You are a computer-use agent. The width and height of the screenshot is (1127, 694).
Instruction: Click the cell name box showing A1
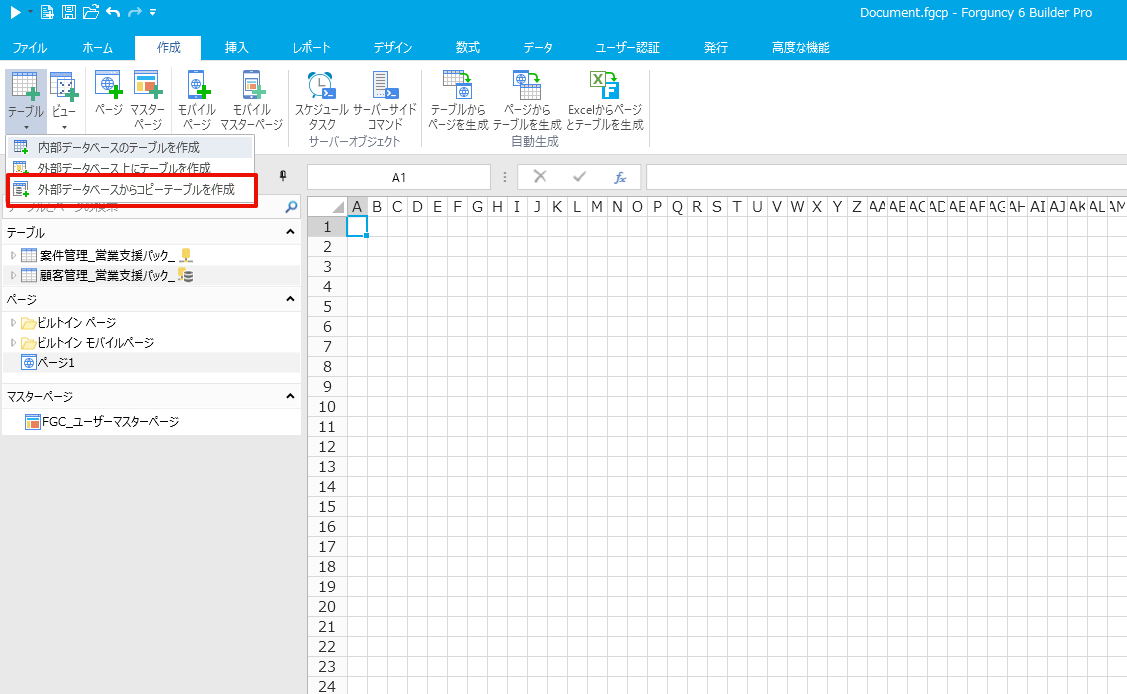click(399, 177)
